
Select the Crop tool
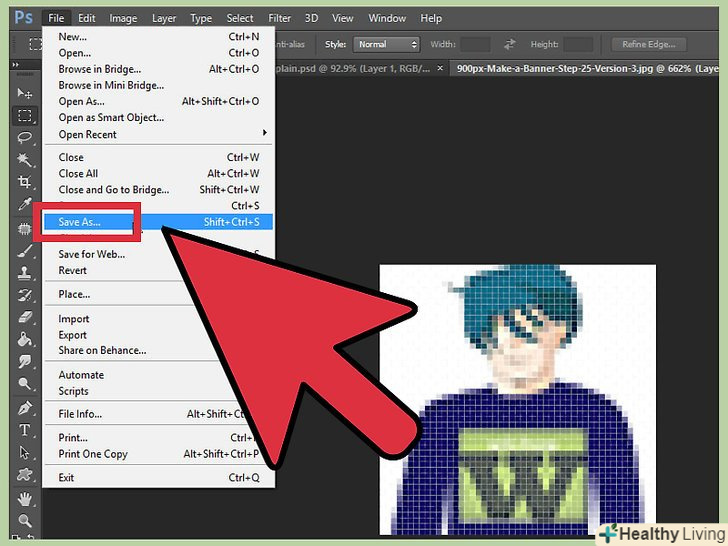tap(25, 182)
